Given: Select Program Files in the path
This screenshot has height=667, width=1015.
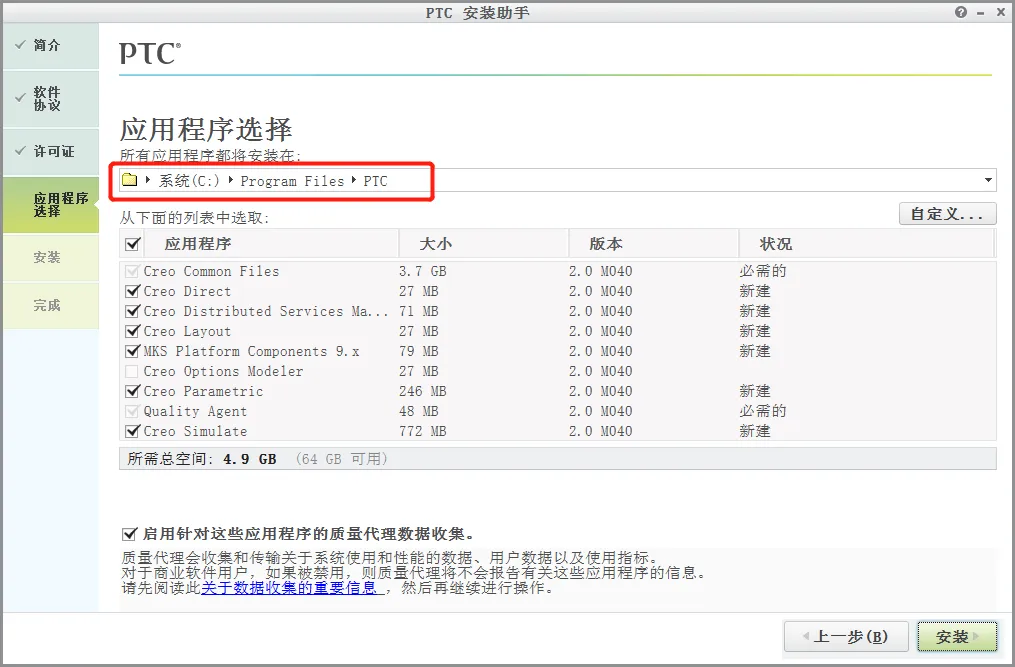Looking at the screenshot, I should click(292, 181).
